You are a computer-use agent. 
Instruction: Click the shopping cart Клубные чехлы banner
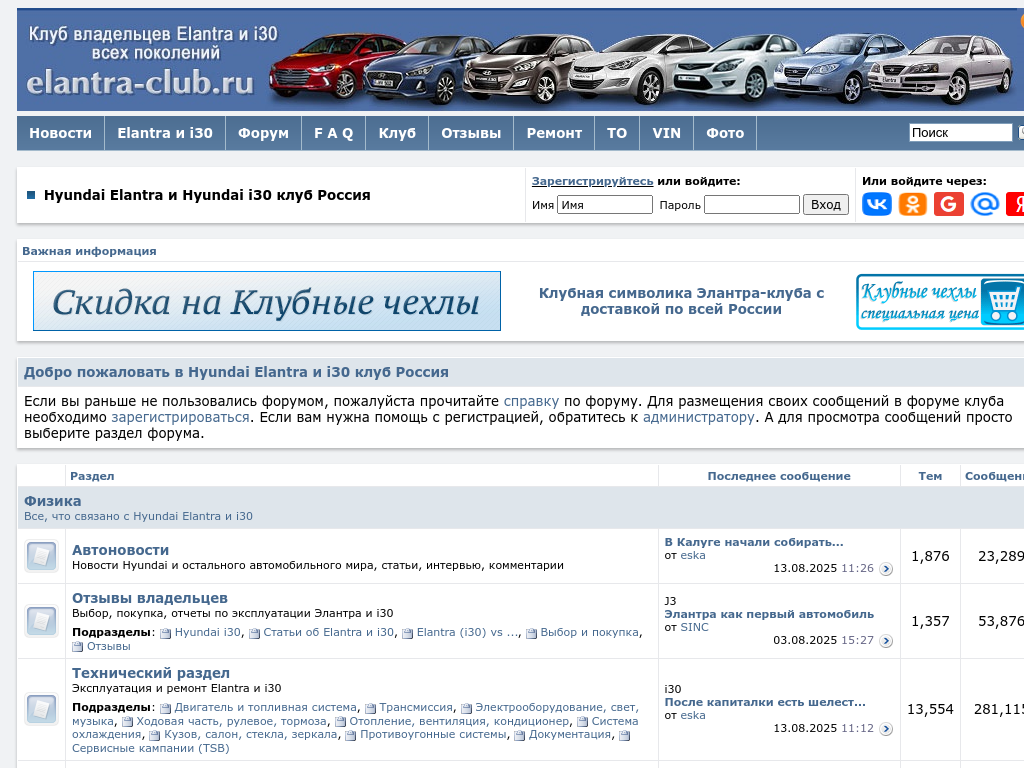point(940,302)
